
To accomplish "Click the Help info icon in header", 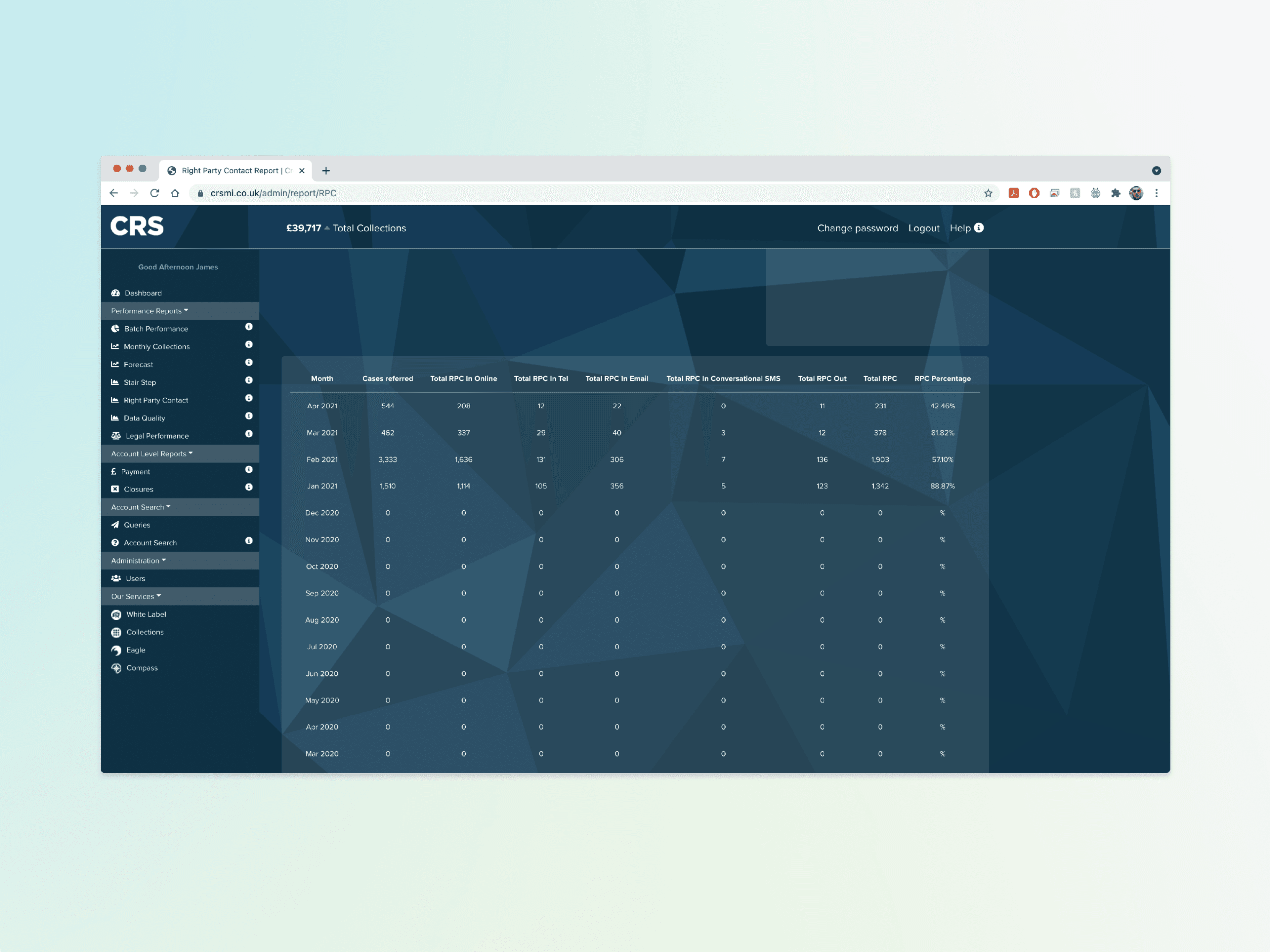I will (x=979, y=227).
